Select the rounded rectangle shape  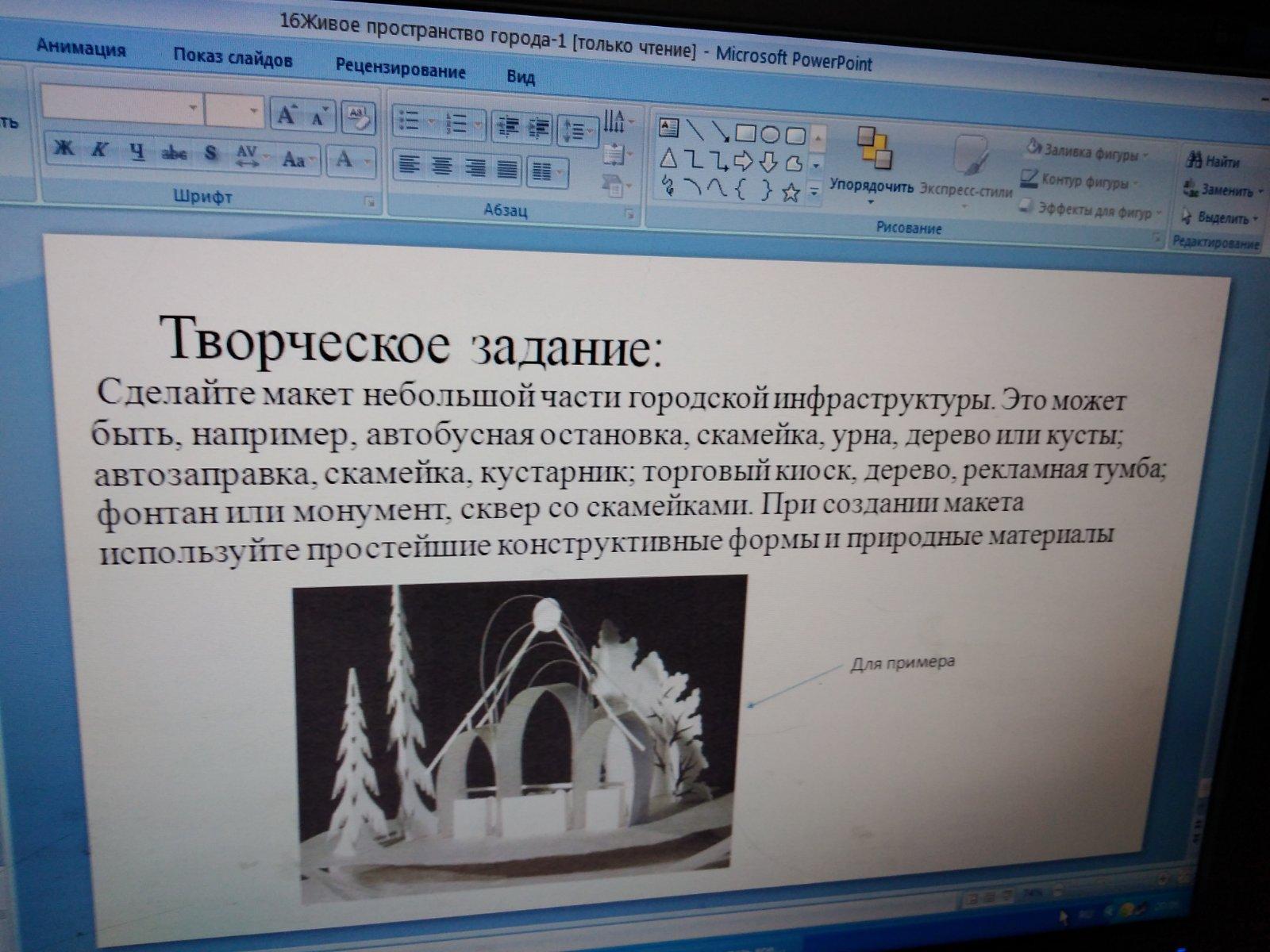point(795,136)
